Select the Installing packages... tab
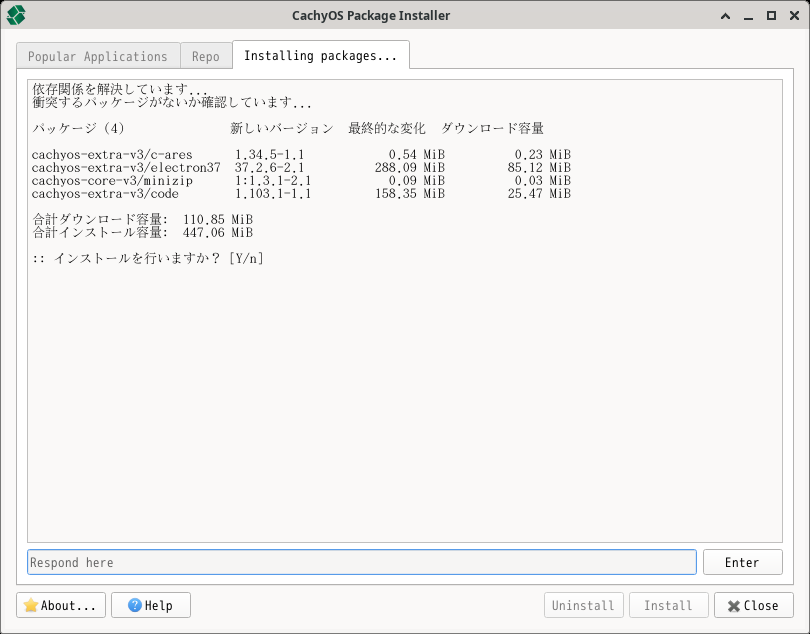The height and width of the screenshot is (634, 810). (321, 55)
